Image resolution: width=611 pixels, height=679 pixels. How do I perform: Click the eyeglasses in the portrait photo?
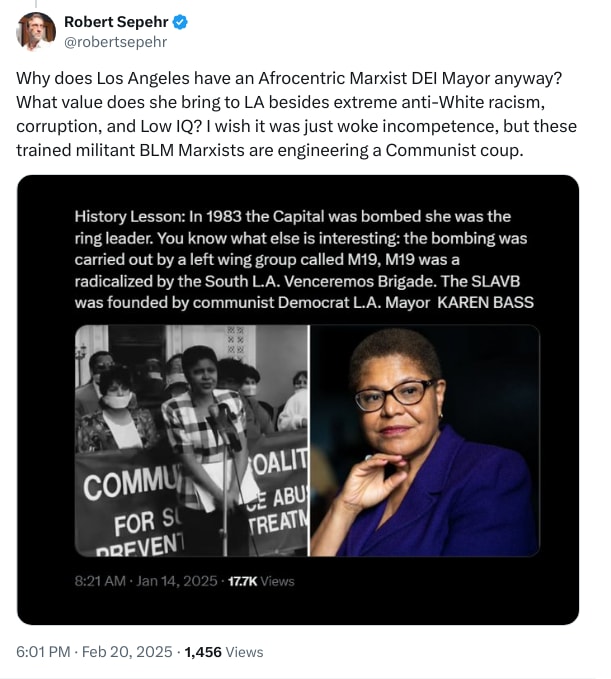tap(394, 395)
